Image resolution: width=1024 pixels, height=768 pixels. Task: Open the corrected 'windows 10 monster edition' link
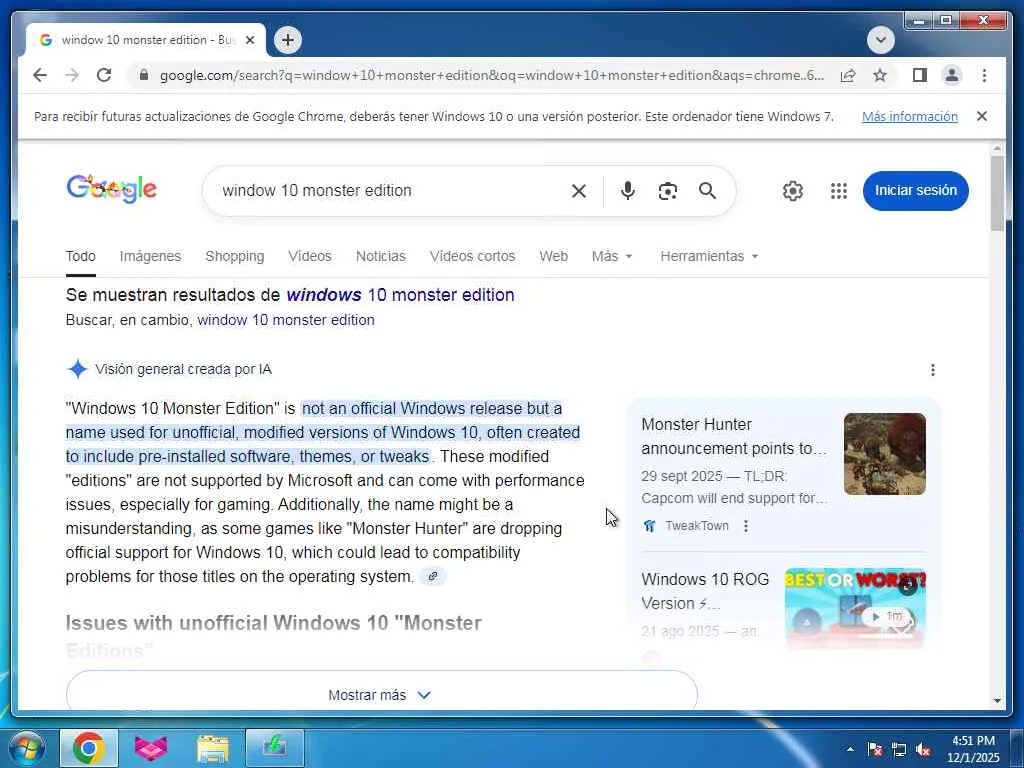400,295
